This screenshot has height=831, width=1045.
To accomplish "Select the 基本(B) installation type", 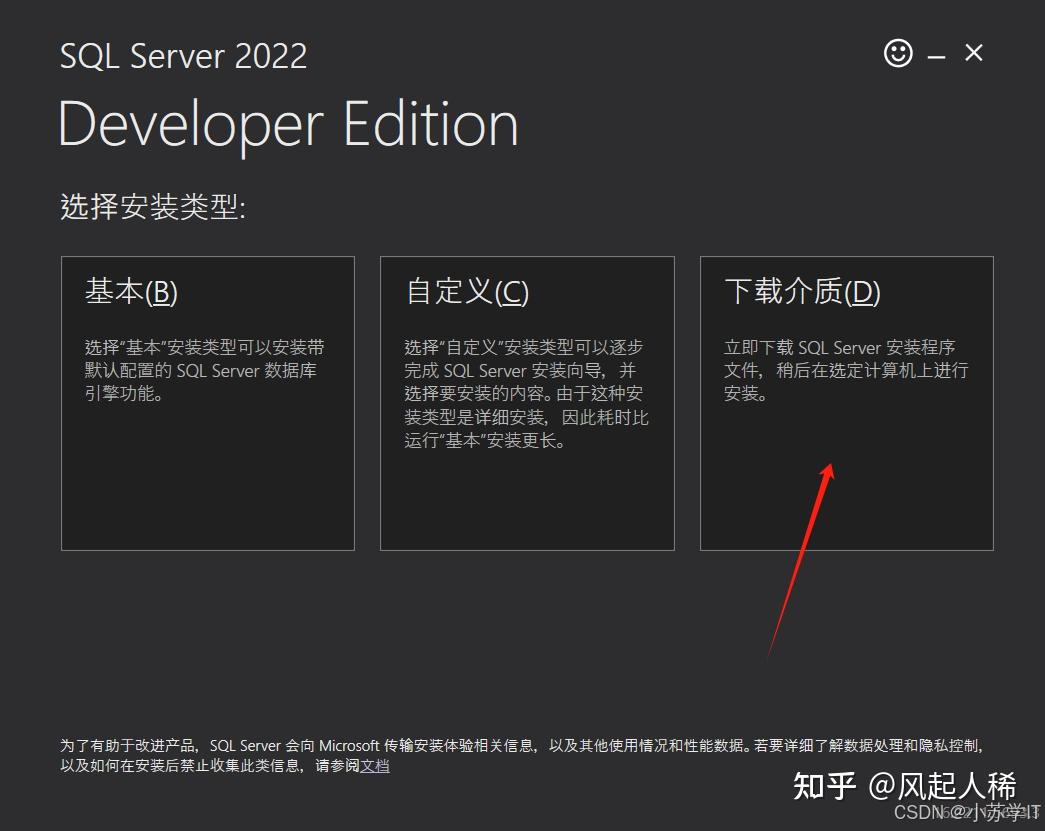I will click(x=207, y=403).
